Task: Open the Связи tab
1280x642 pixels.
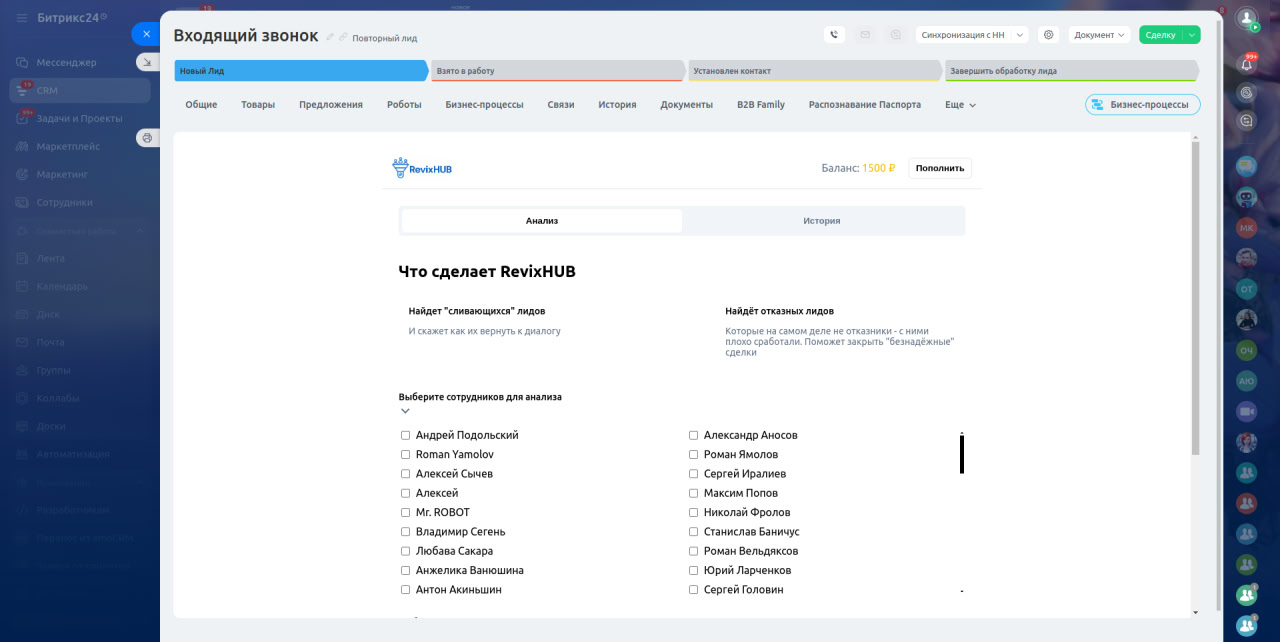Action: (x=561, y=104)
